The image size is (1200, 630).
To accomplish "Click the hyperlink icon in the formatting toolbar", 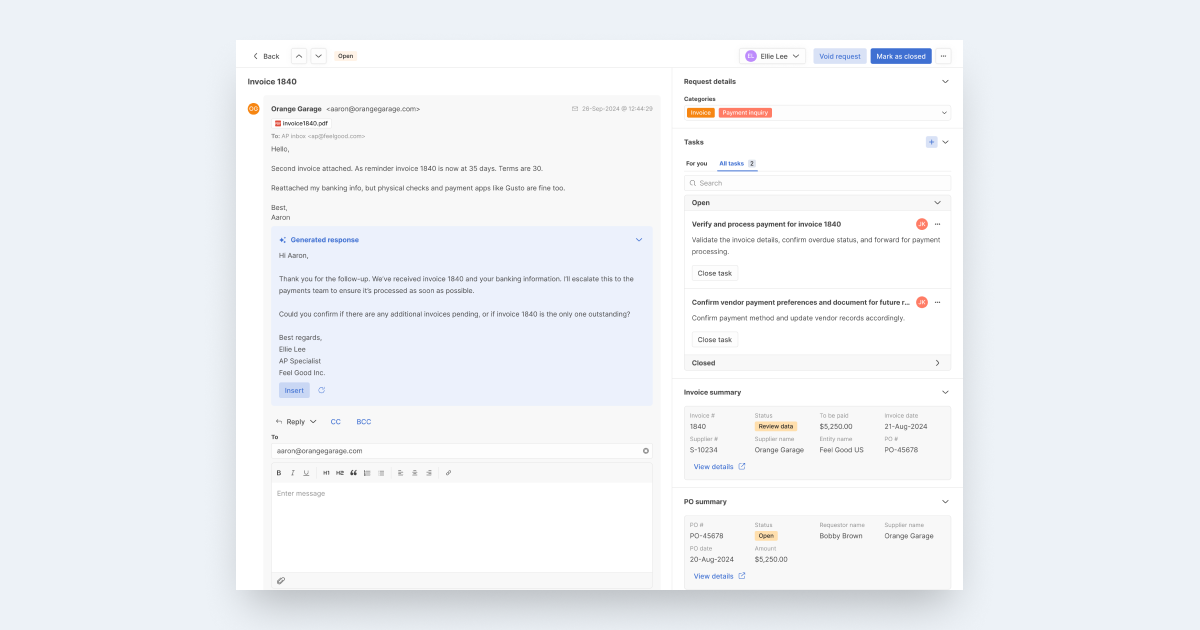I will pyautogui.click(x=448, y=472).
